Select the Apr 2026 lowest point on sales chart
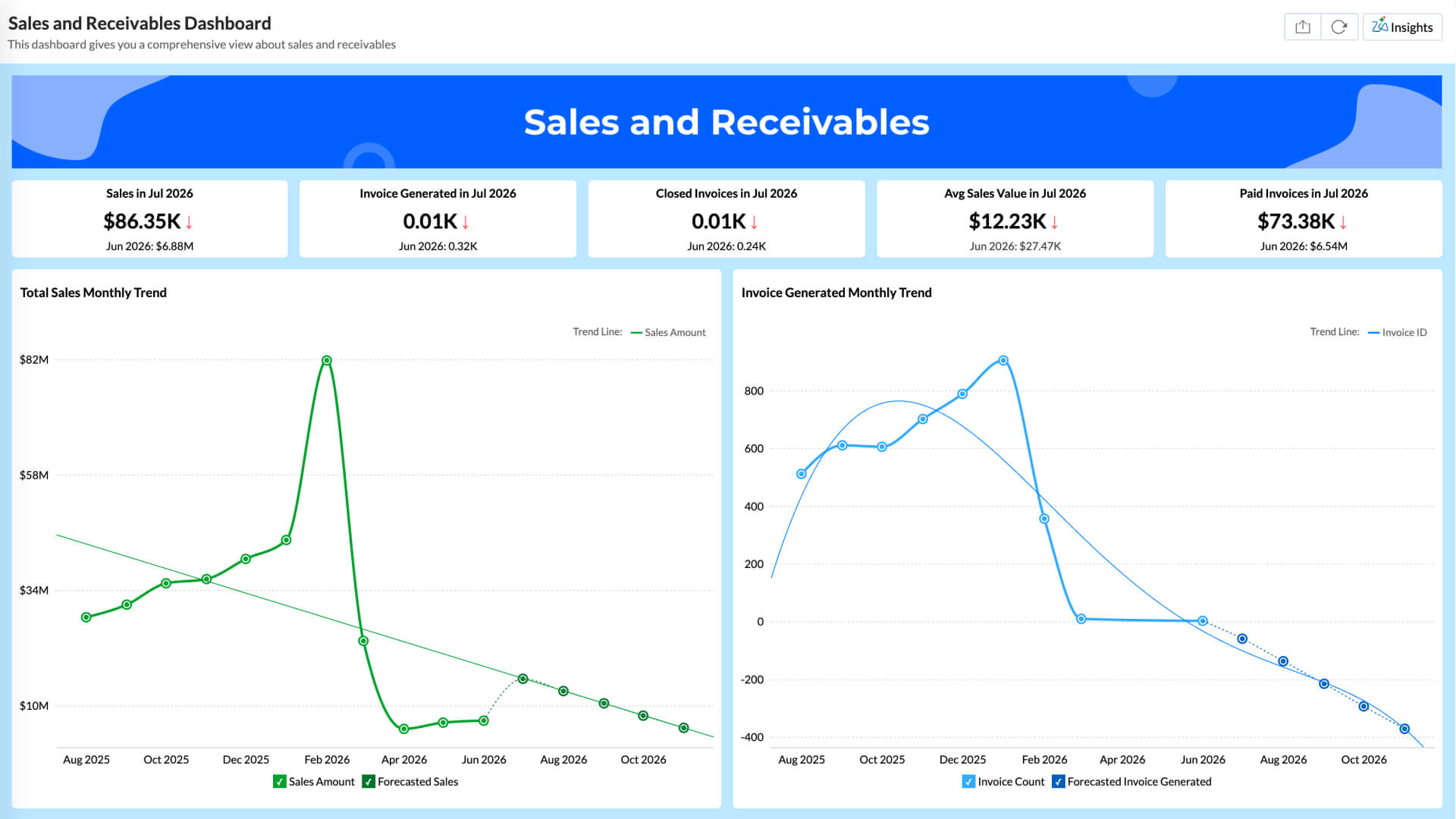Image resolution: width=1456 pixels, height=819 pixels. 404,729
